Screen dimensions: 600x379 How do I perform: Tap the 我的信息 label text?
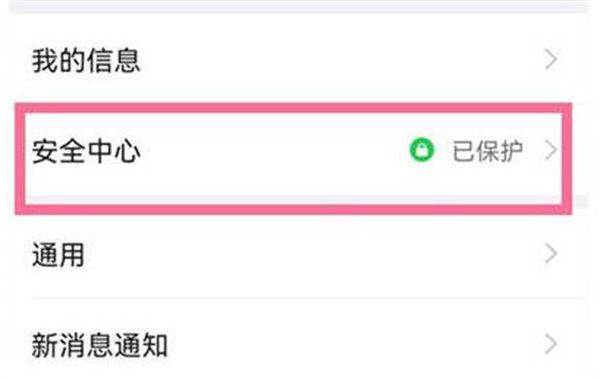click(86, 60)
